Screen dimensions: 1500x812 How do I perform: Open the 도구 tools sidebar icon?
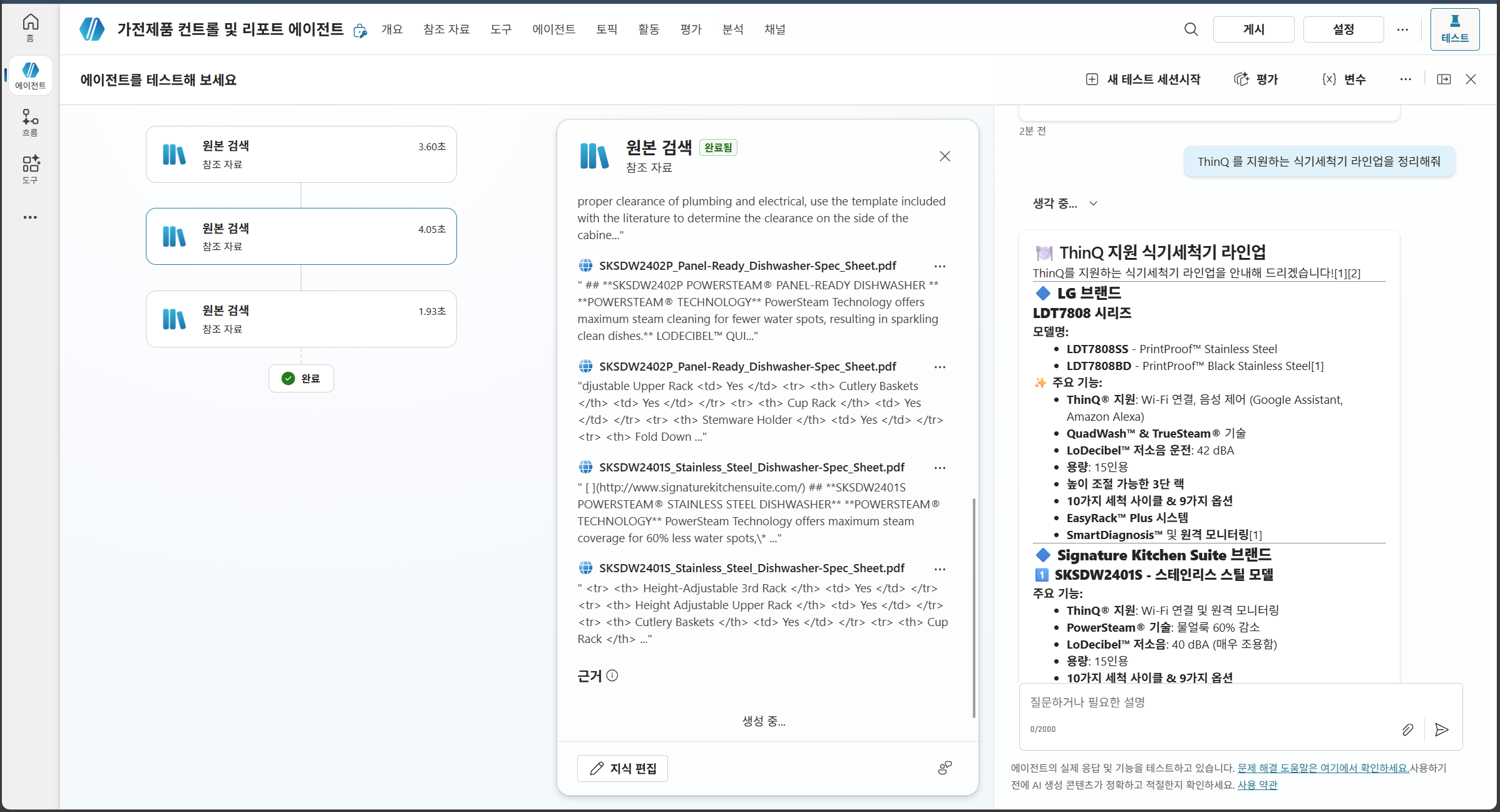30,169
